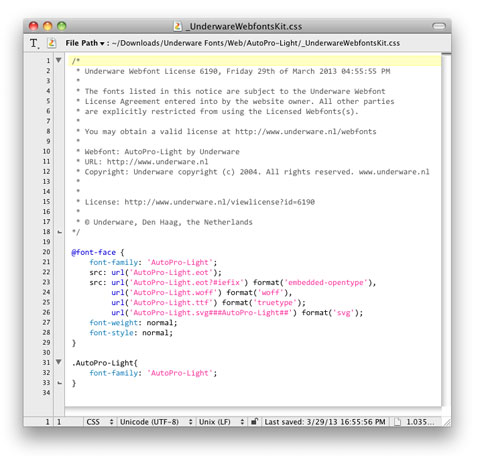Click the fold end marker at line 33
480x456 pixels.
60,383
